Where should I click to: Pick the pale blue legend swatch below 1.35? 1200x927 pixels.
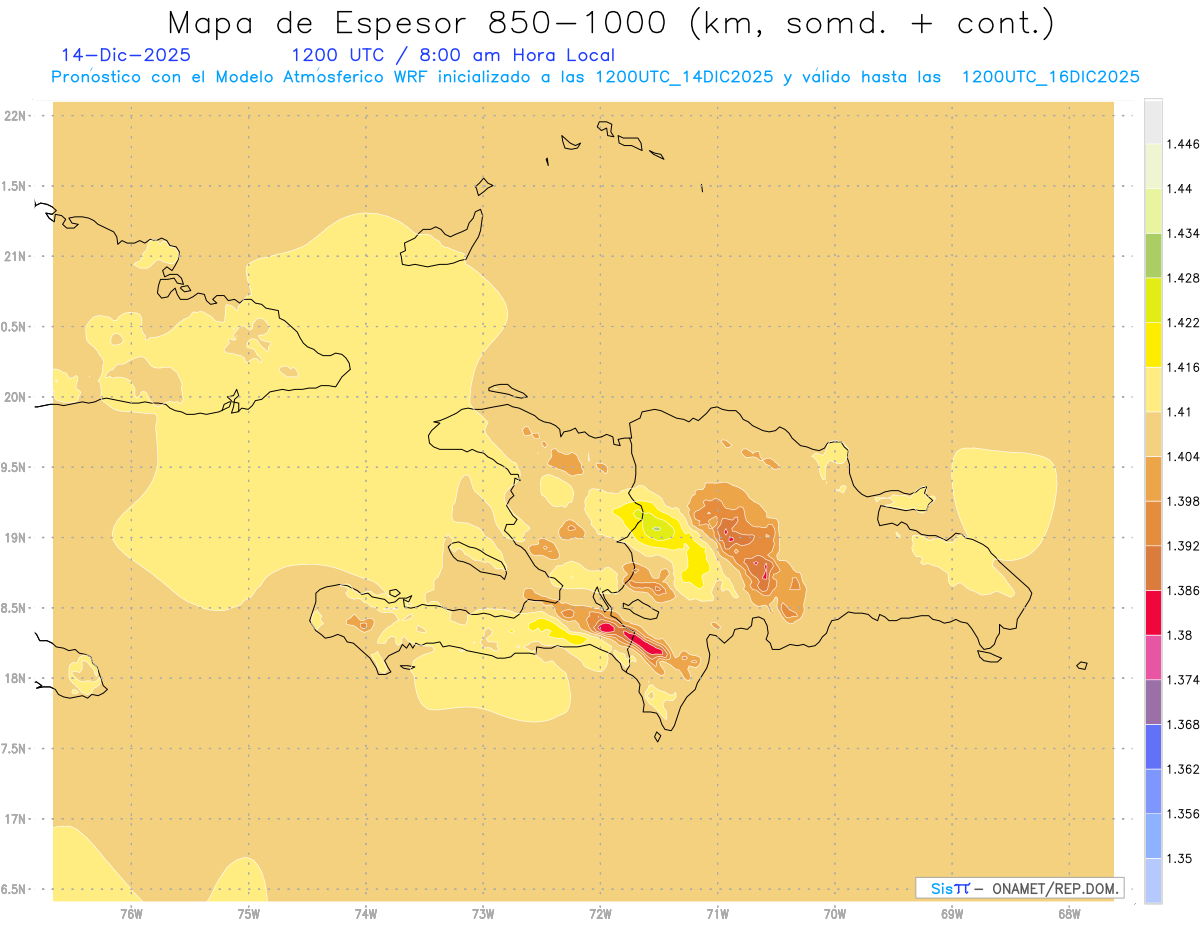(x=1153, y=881)
